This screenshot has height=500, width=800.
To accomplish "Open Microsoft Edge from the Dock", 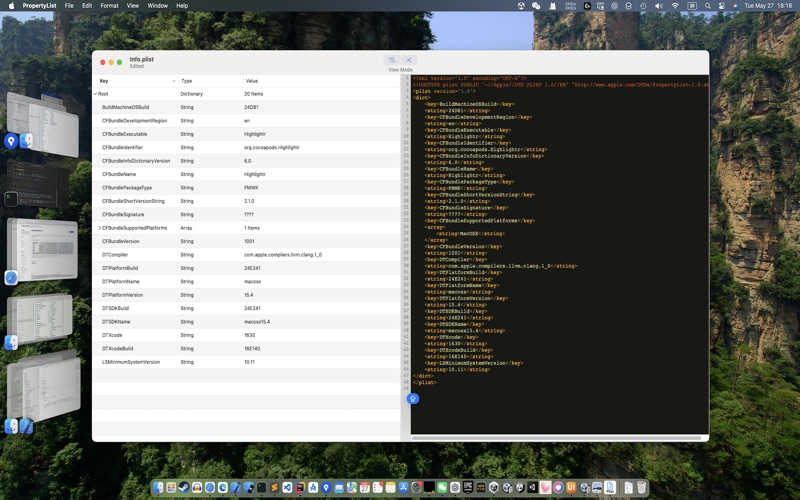I will [x=223, y=488].
